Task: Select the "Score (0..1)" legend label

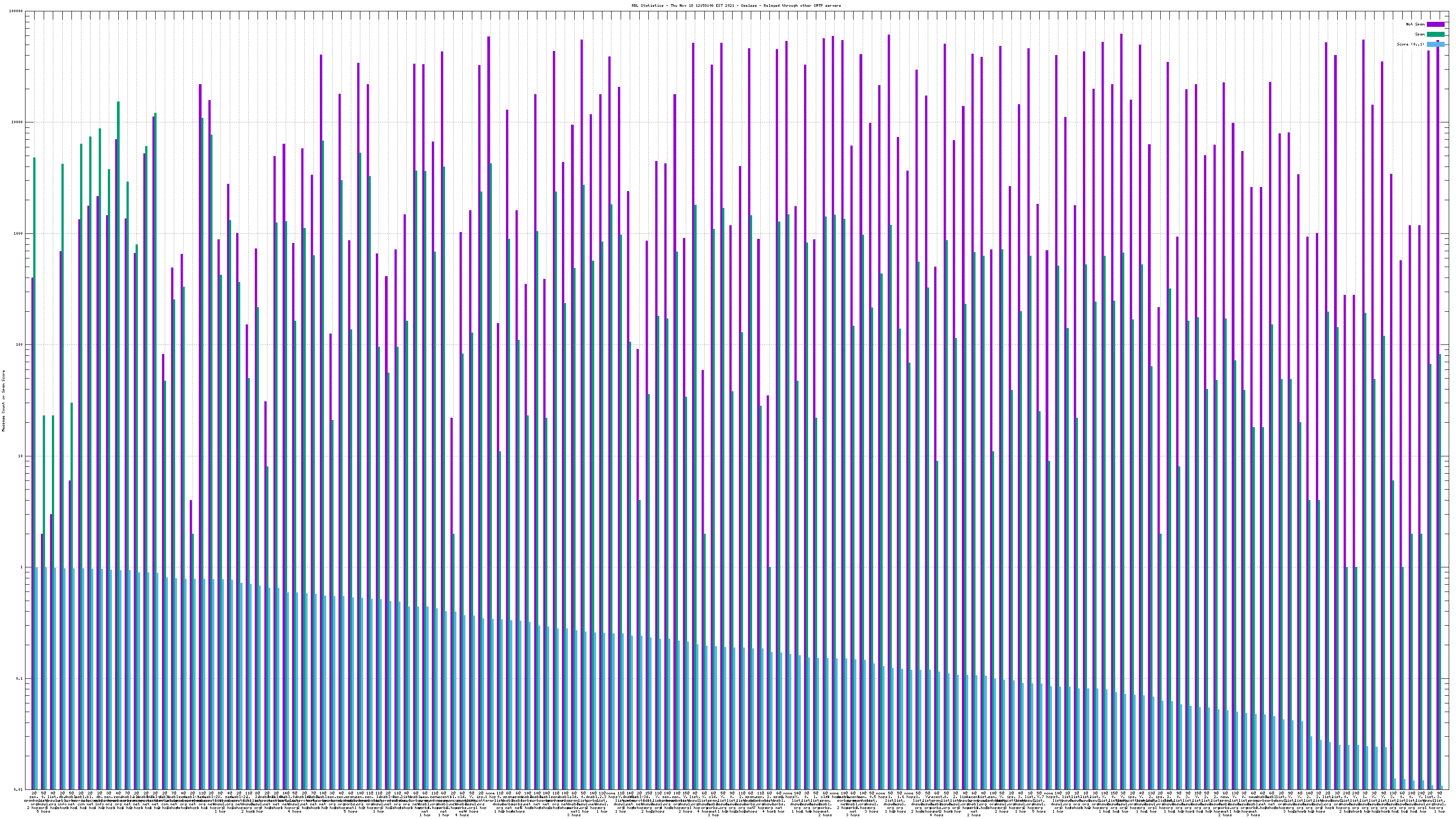Action: [1410, 44]
